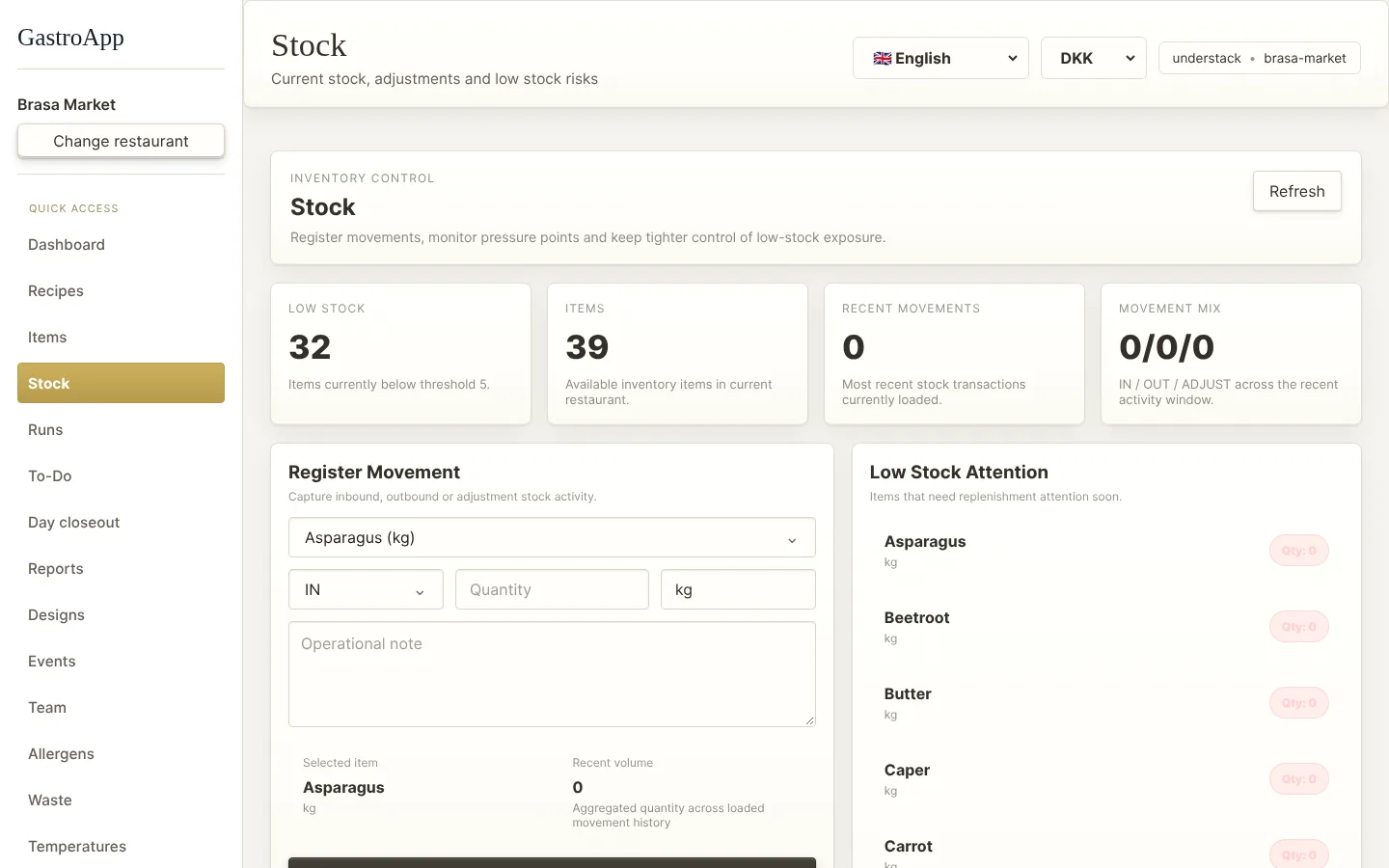Go to the Team page
This screenshot has width=1389, height=868.
point(121,708)
